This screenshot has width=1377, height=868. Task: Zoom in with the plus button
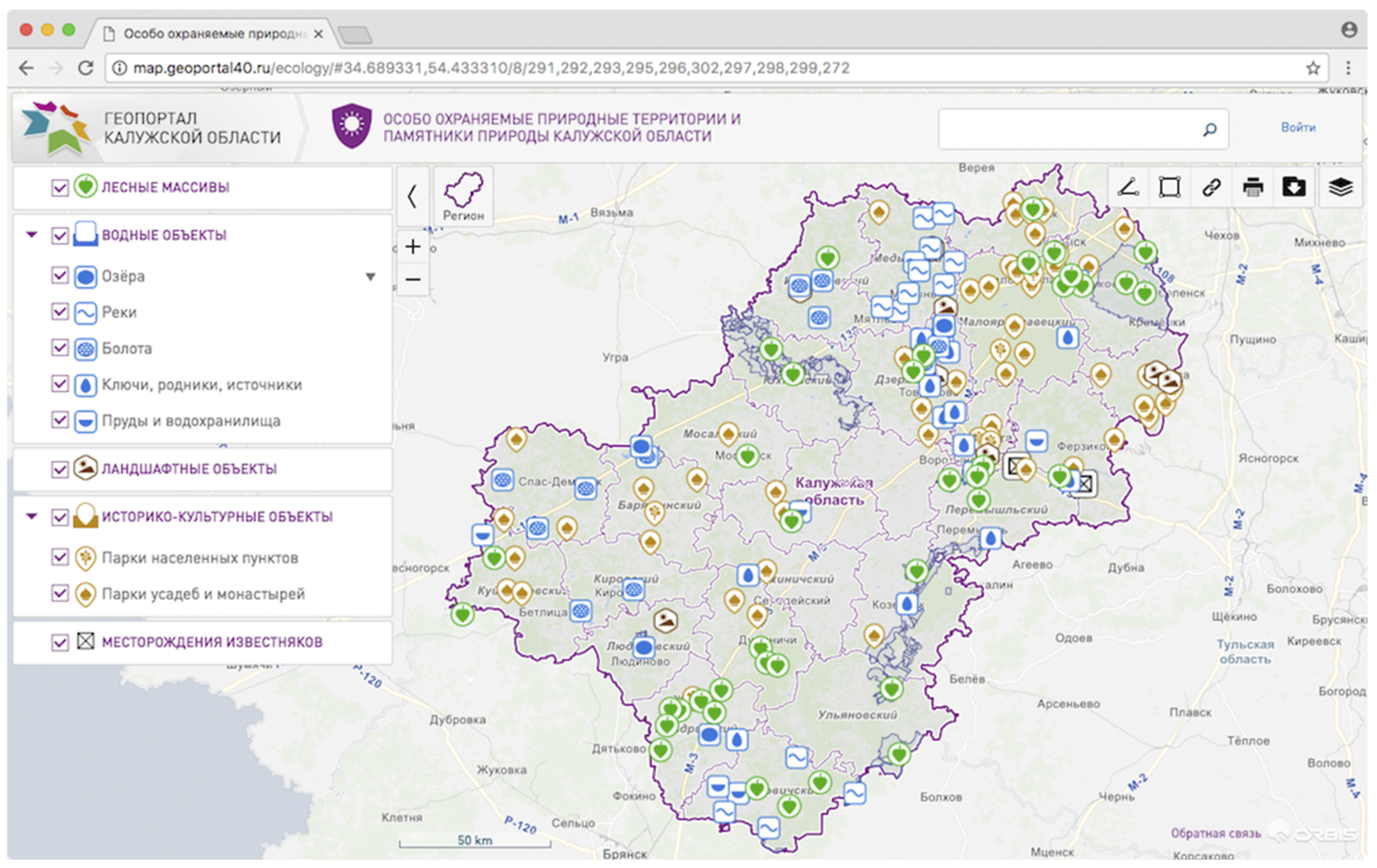(x=413, y=246)
